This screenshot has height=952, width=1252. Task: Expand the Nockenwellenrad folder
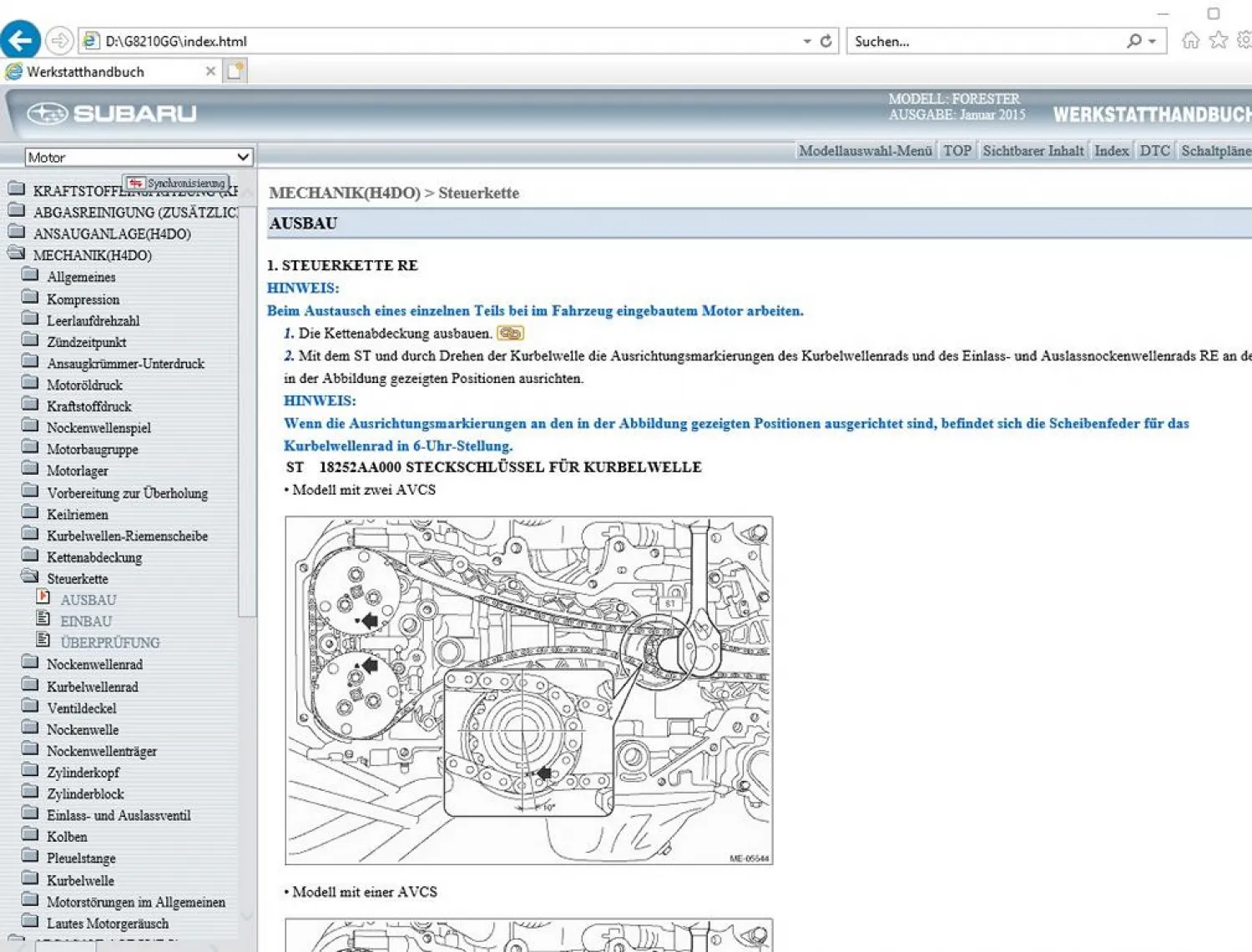[x=30, y=662]
